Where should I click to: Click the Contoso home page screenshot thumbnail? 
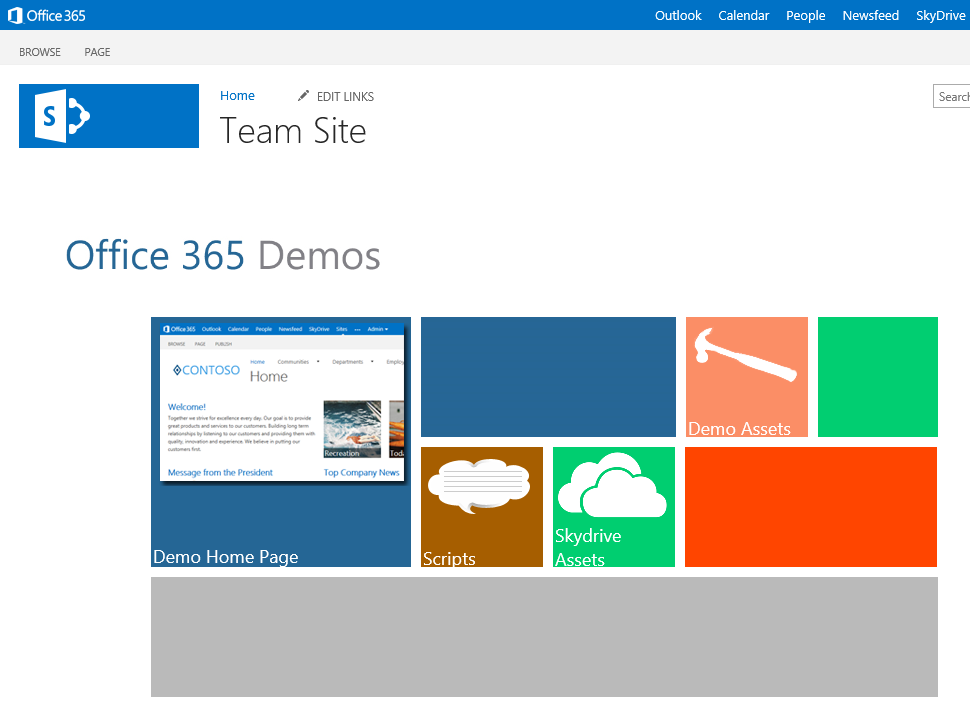pyautogui.click(x=282, y=402)
